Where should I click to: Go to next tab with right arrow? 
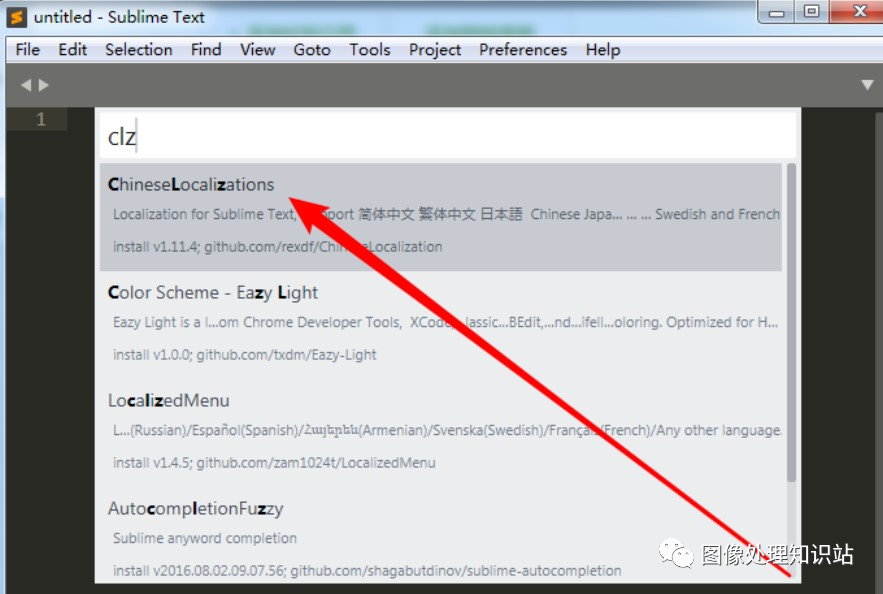pos(44,85)
